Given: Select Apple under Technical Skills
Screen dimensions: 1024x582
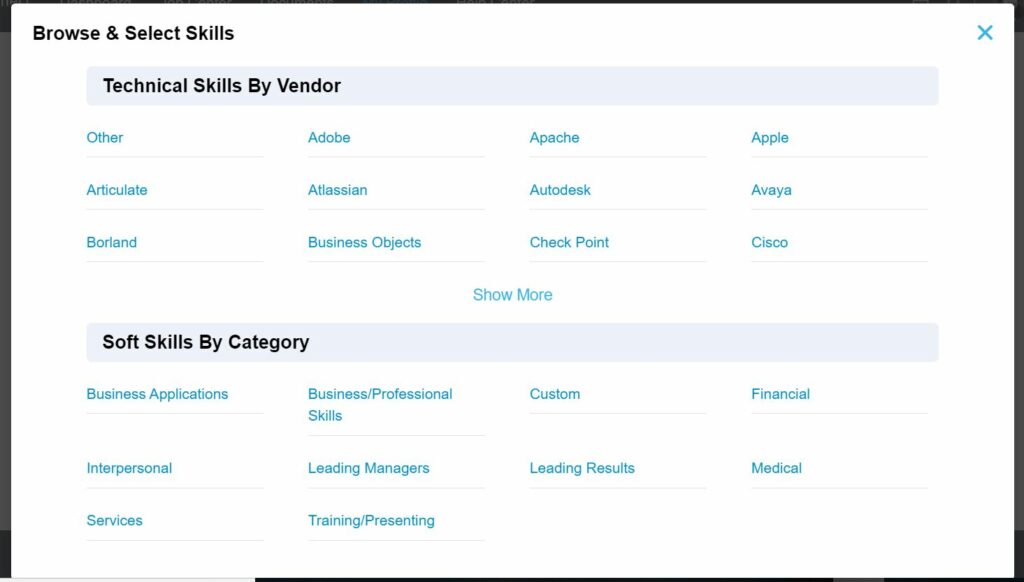Looking at the screenshot, I should [x=769, y=137].
